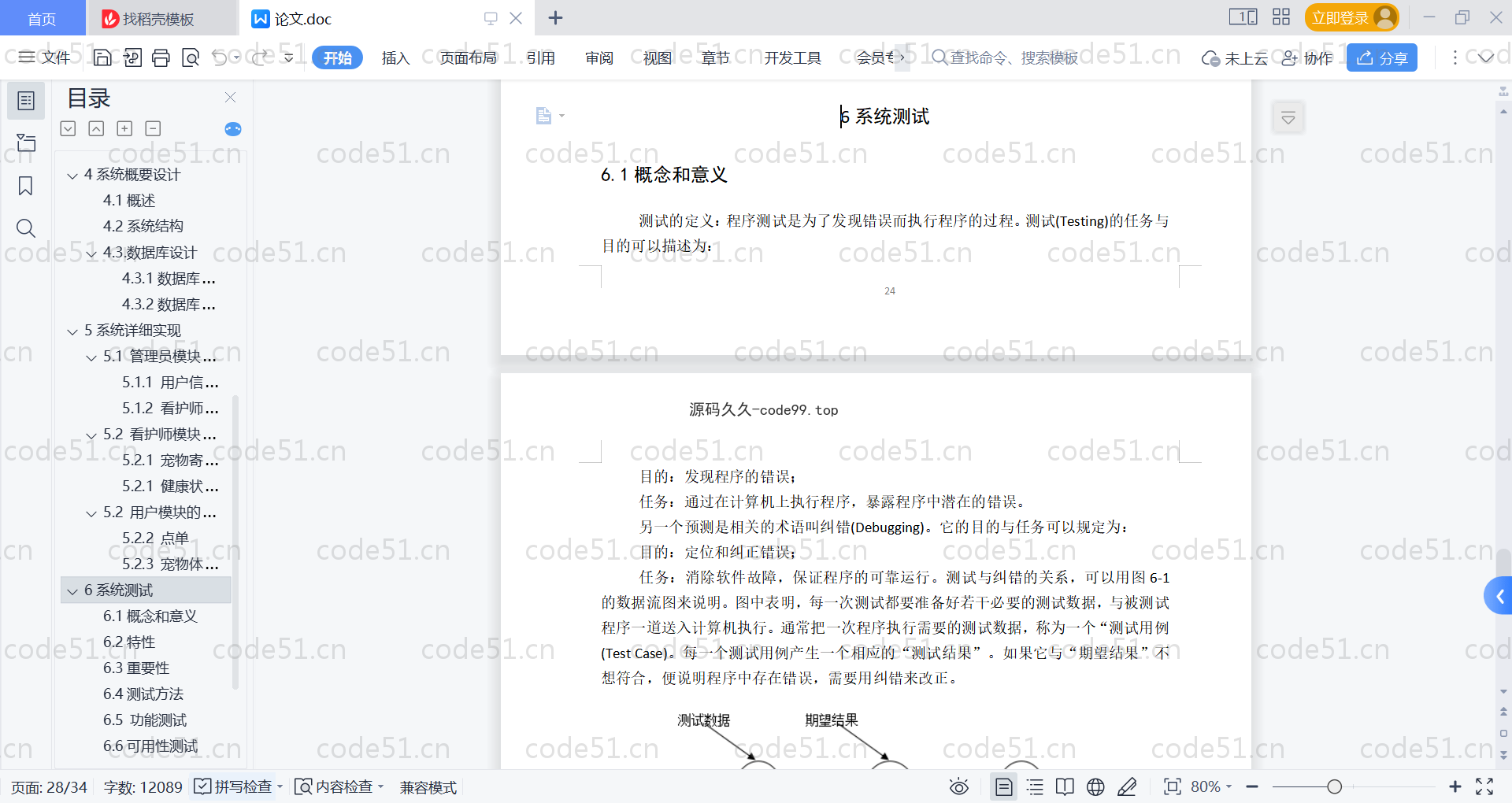Click zoom in plus button
The image size is (1512, 803).
(1455, 786)
